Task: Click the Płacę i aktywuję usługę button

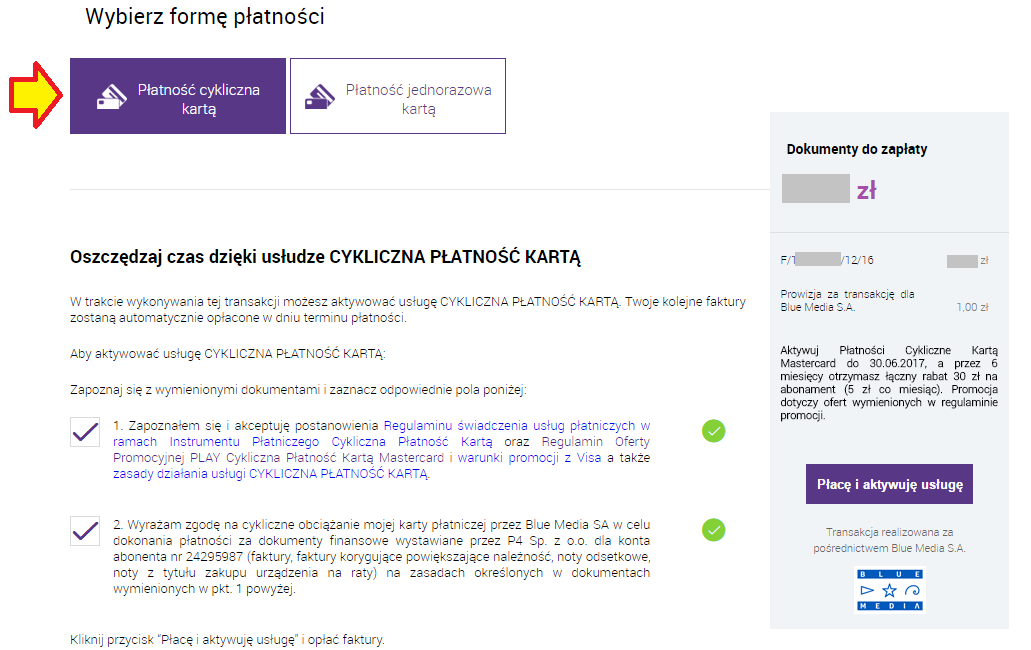Action: point(889,484)
